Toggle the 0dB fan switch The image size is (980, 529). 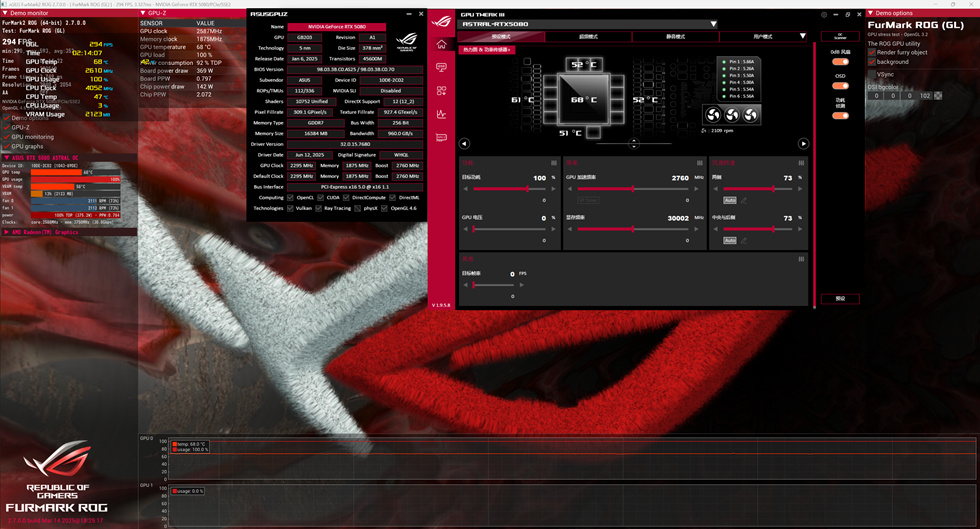click(x=841, y=62)
